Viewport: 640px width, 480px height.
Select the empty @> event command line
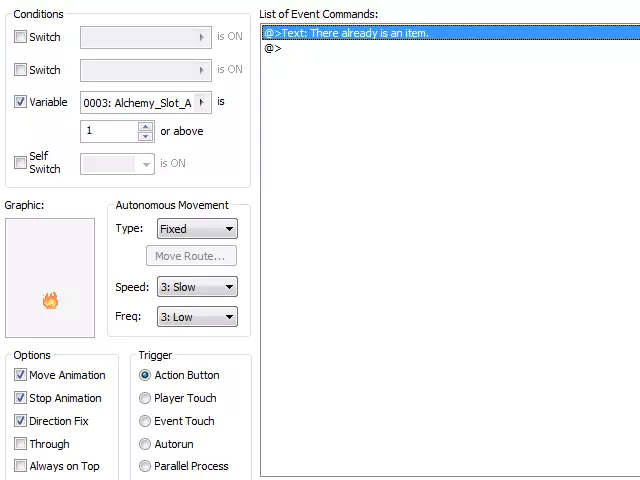click(451, 48)
